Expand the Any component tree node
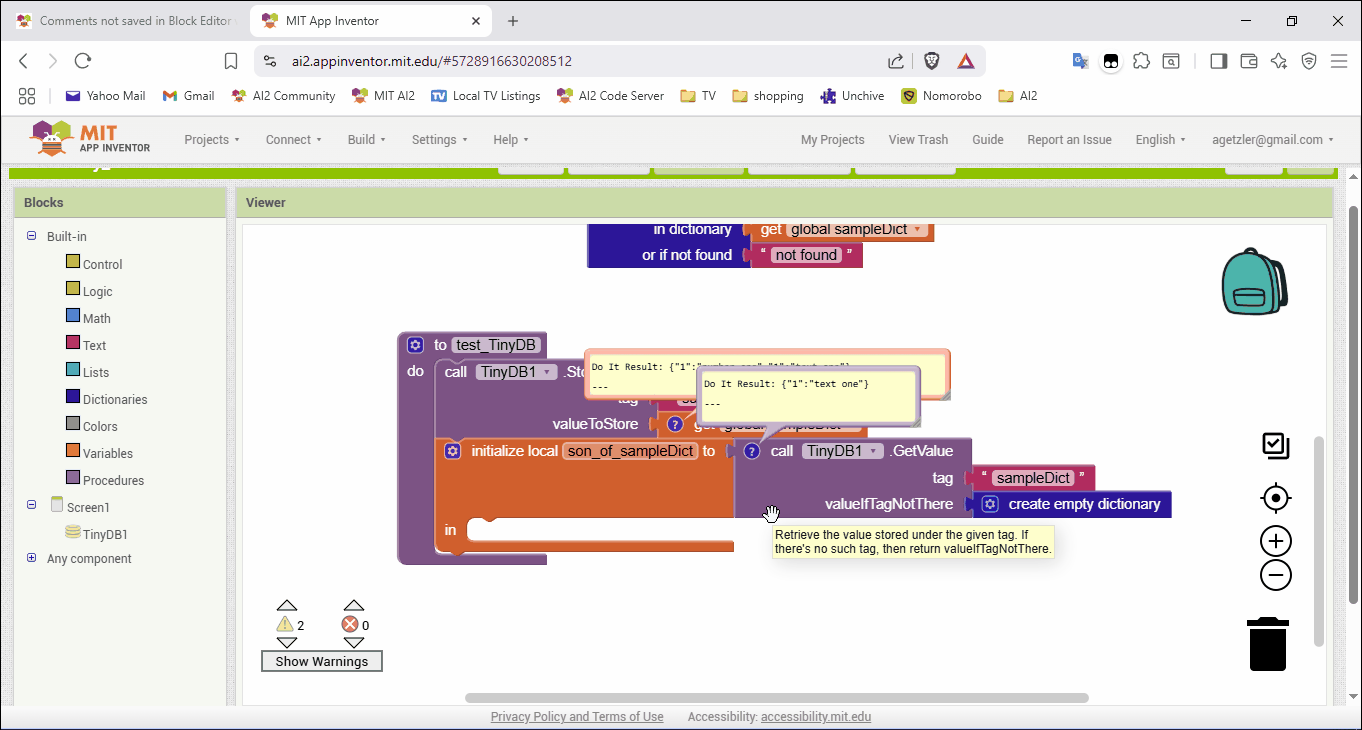1362x730 pixels. (x=32, y=558)
